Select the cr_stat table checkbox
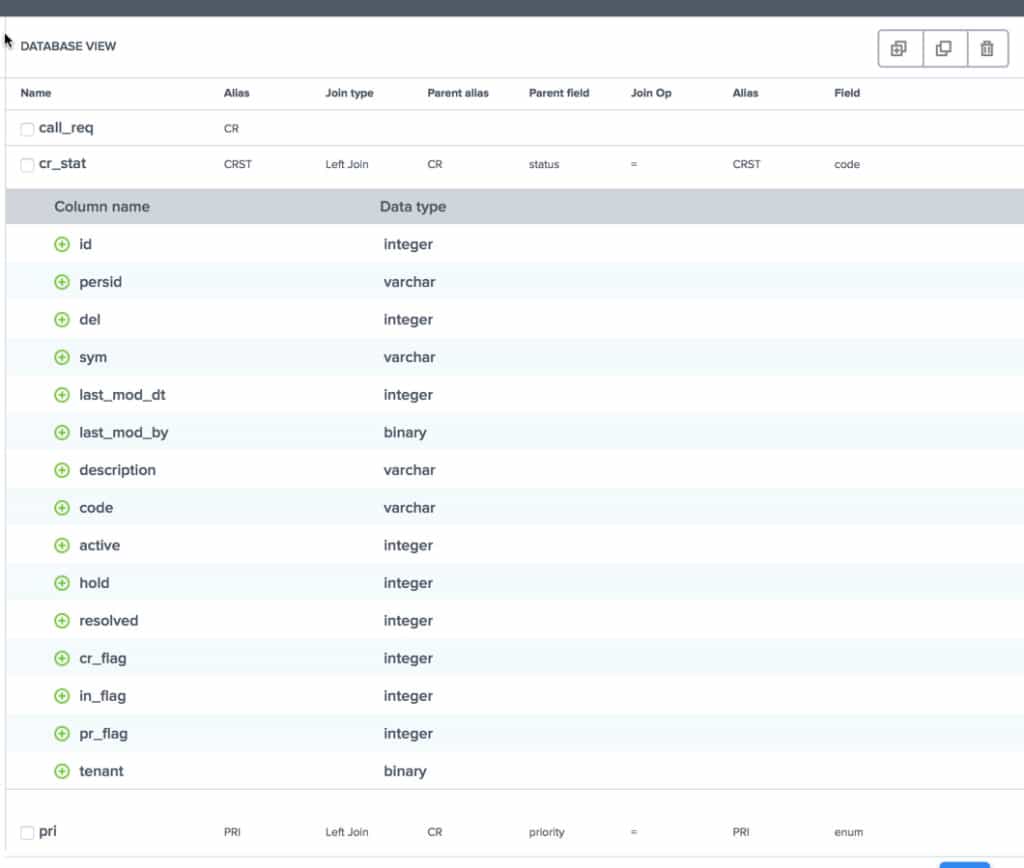The height and width of the screenshot is (868, 1024). click(x=26, y=164)
